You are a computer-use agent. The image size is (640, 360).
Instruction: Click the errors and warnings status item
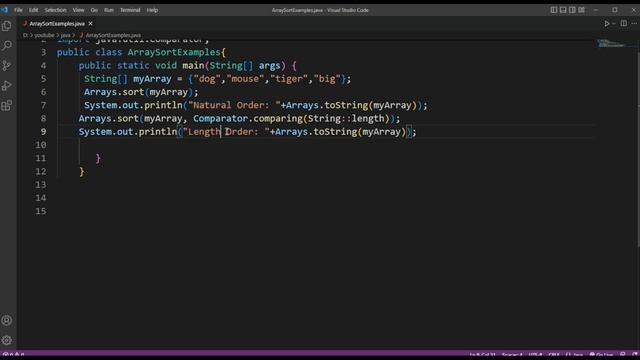coord(13,355)
